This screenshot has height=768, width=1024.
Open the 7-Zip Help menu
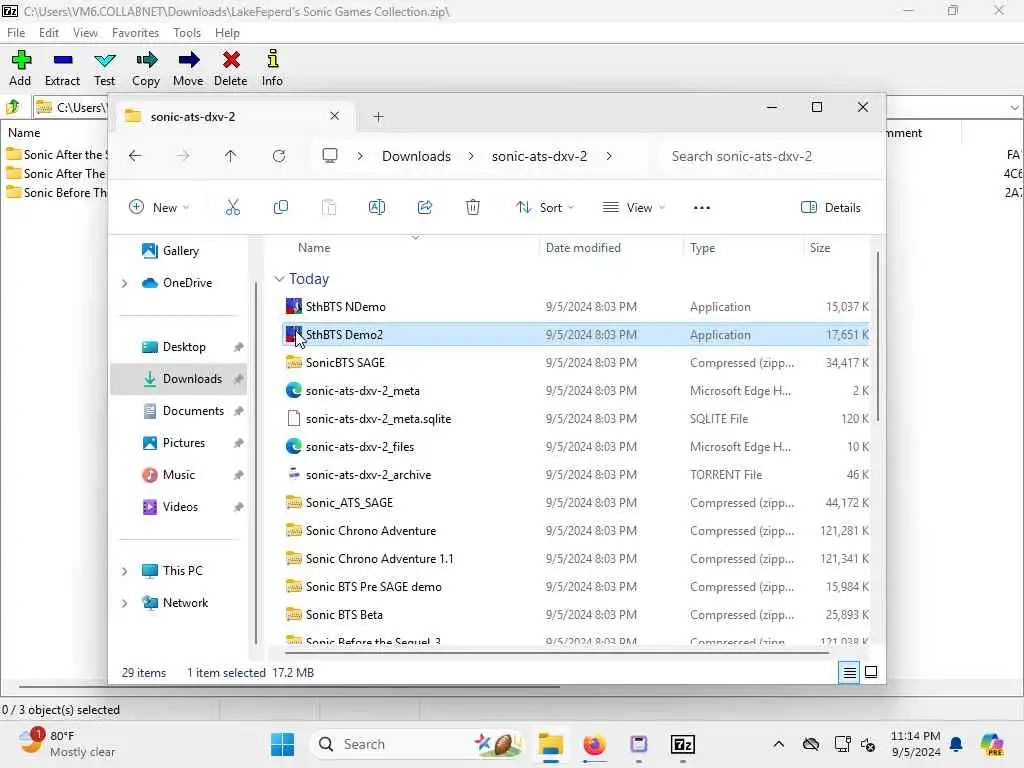(x=227, y=33)
